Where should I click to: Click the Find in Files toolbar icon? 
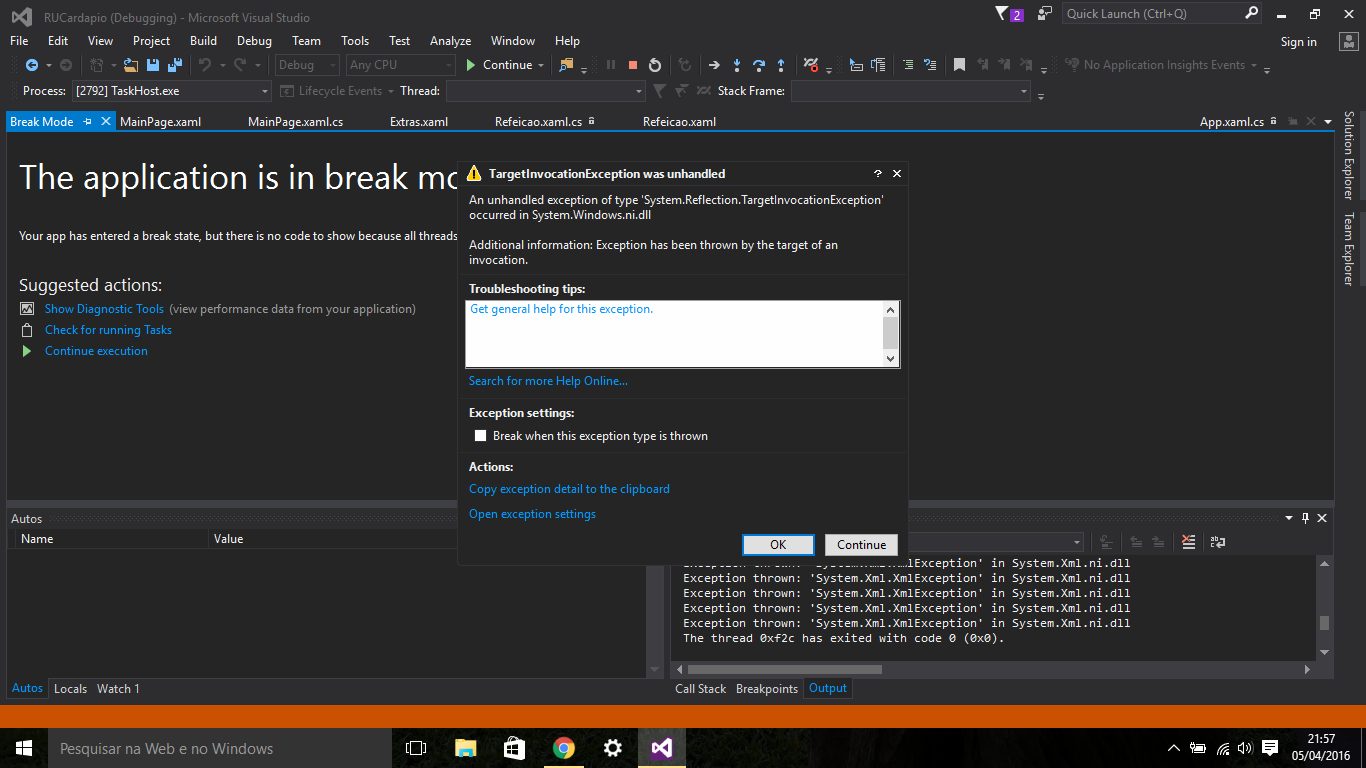pyautogui.click(x=566, y=65)
